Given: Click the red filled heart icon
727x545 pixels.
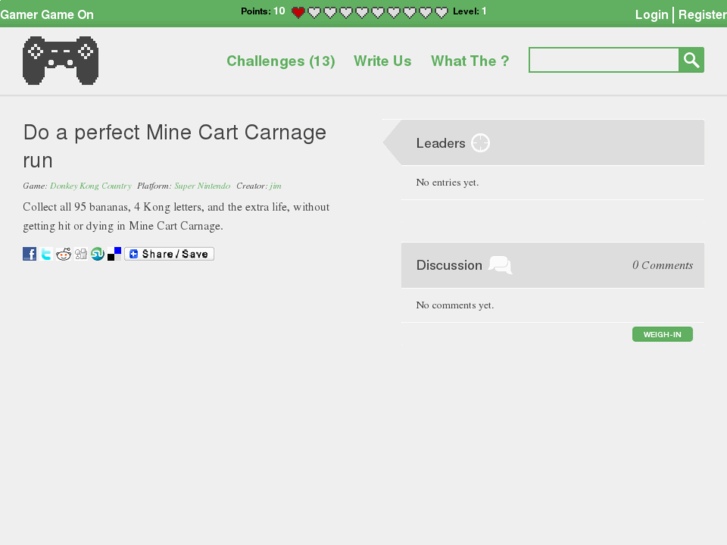Looking at the screenshot, I should [298, 13].
